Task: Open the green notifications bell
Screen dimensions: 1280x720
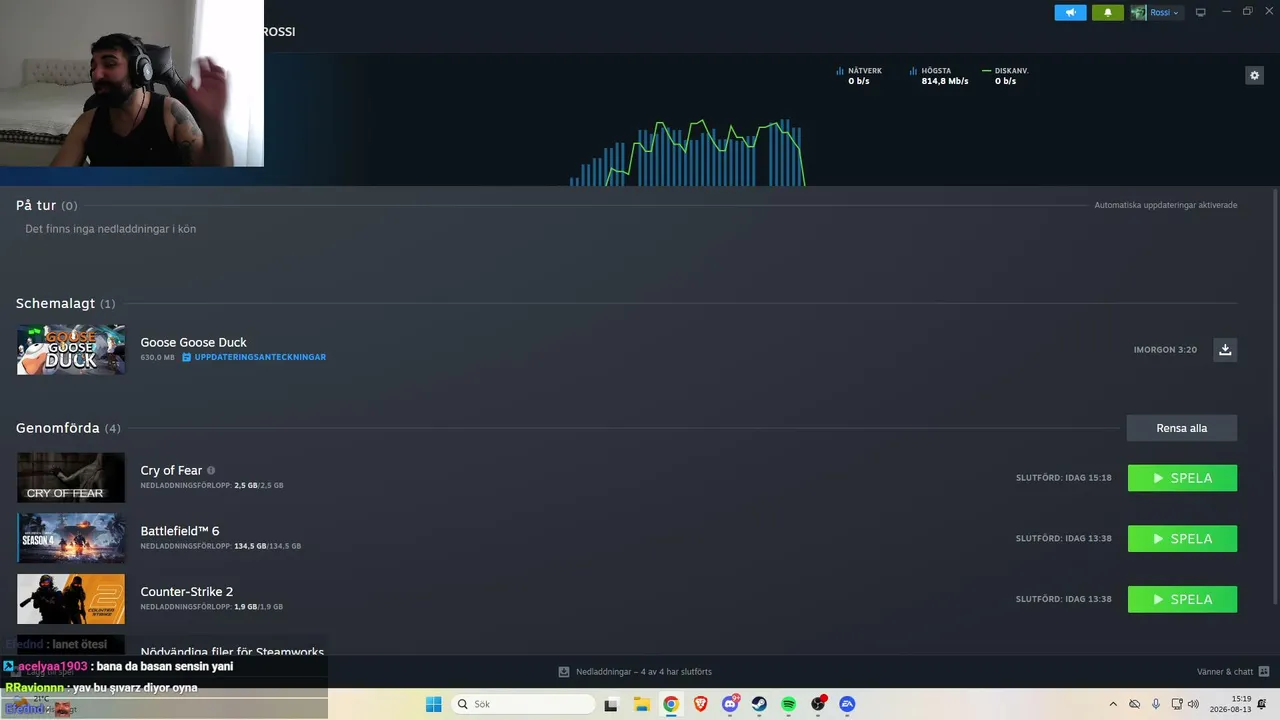Action: [x=1108, y=13]
